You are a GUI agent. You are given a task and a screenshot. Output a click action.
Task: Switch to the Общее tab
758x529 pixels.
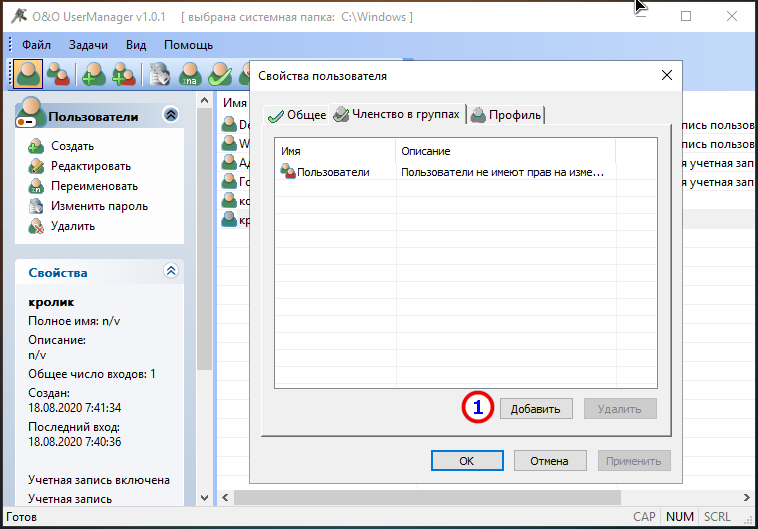297,115
